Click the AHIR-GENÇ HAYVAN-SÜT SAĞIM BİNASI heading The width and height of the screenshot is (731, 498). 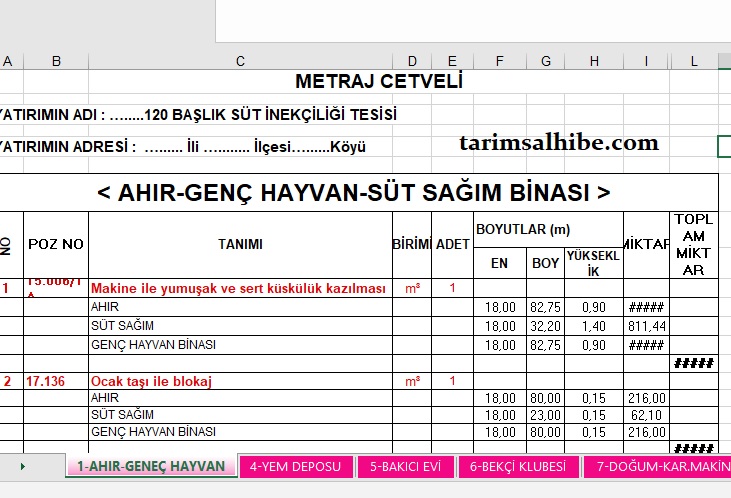click(354, 193)
